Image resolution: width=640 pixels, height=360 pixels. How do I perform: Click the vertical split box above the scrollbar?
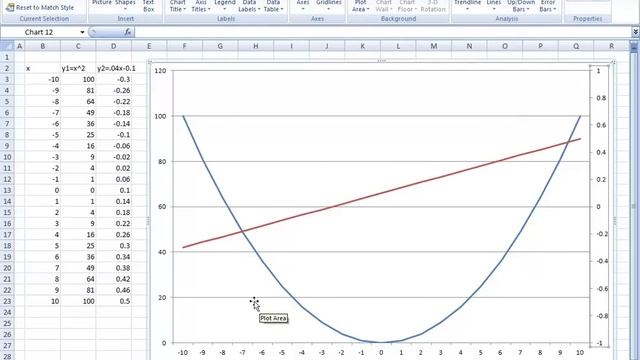coord(634,41)
